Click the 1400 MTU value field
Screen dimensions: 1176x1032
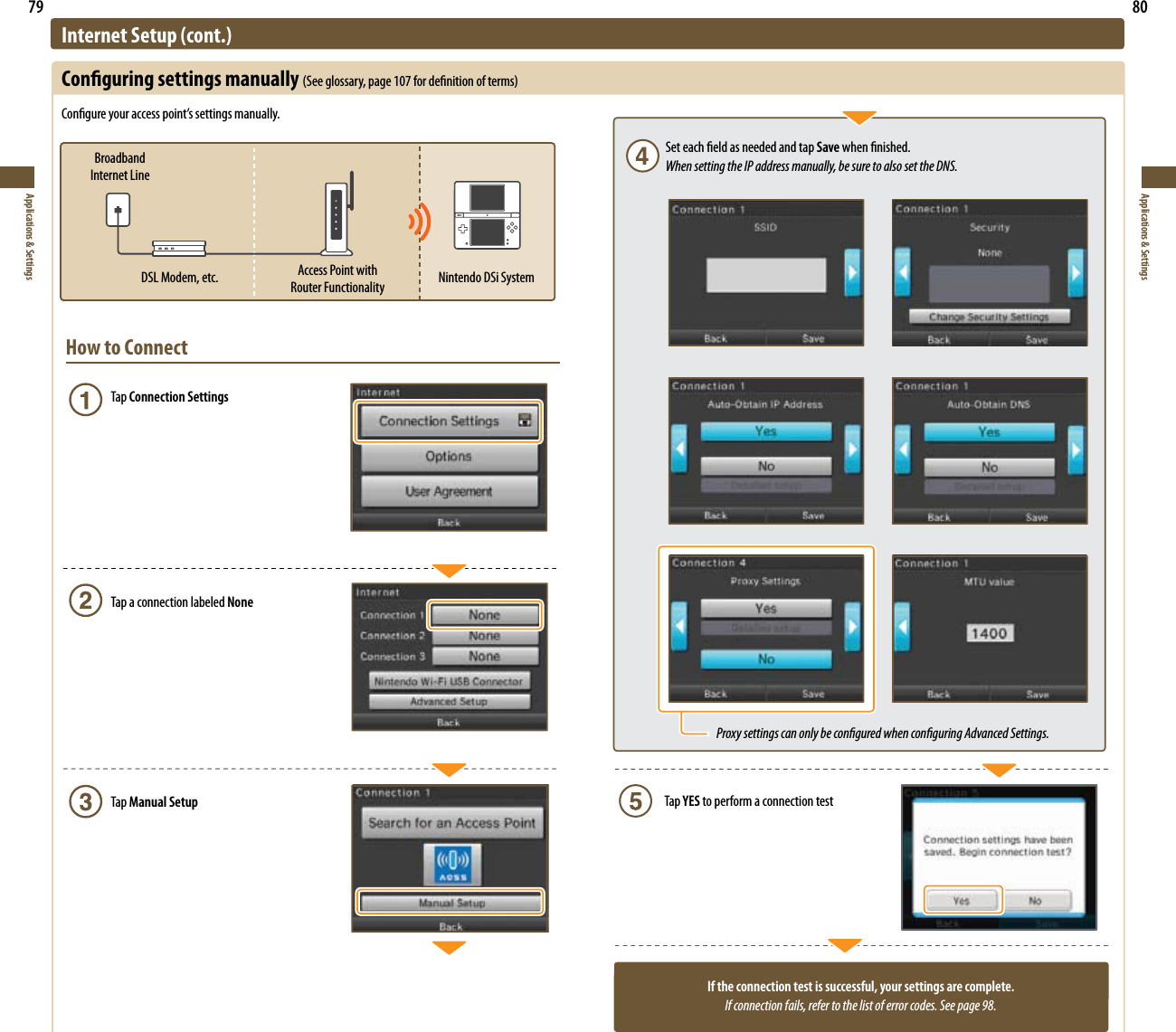(x=989, y=633)
